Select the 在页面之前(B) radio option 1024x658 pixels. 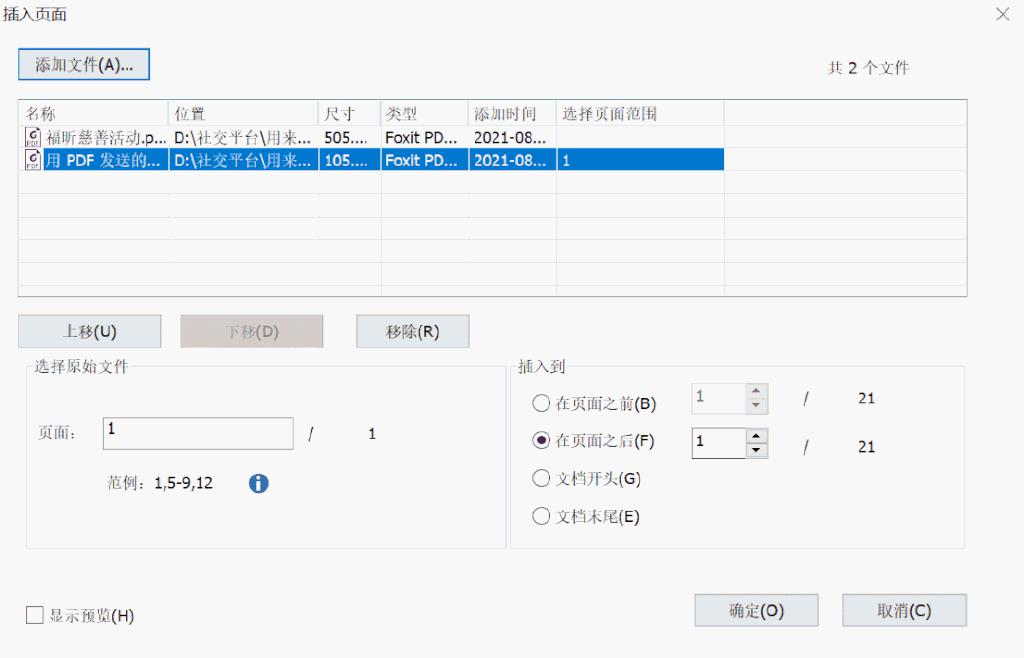pos(541,404)
